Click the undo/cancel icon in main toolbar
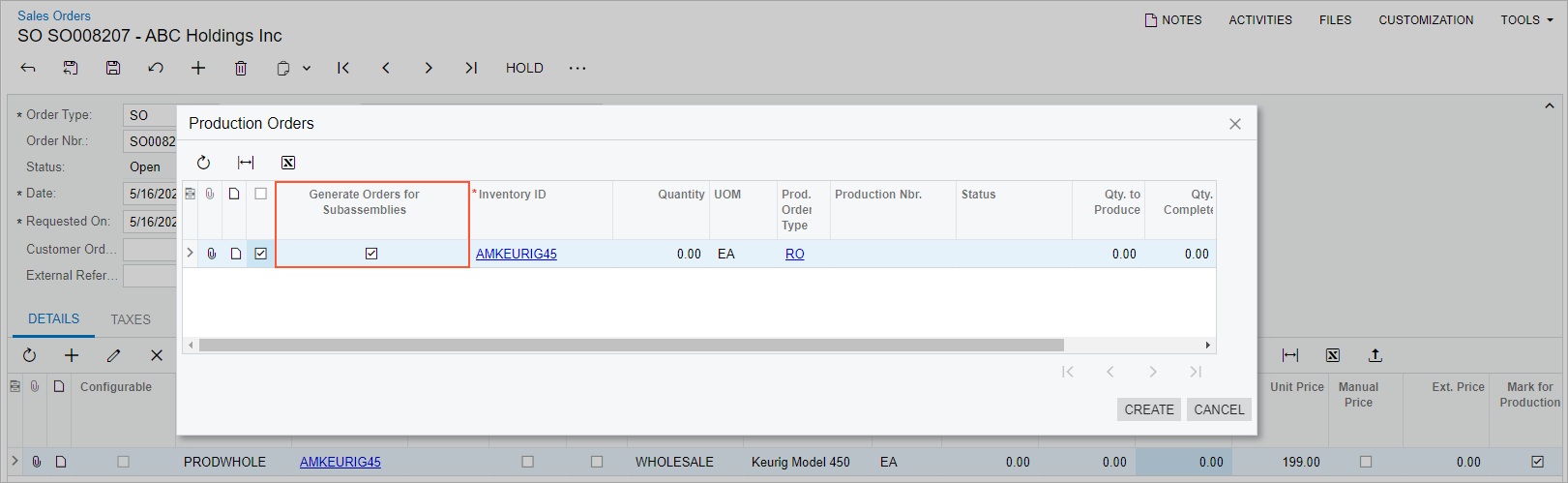Screen dimensions: 1568x483 (x=156, y=68)
